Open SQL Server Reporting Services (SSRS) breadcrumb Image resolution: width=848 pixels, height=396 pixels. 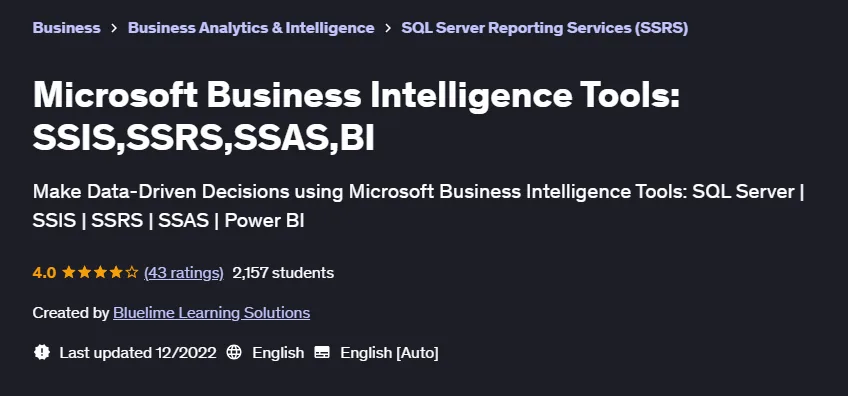pos(545,28)
